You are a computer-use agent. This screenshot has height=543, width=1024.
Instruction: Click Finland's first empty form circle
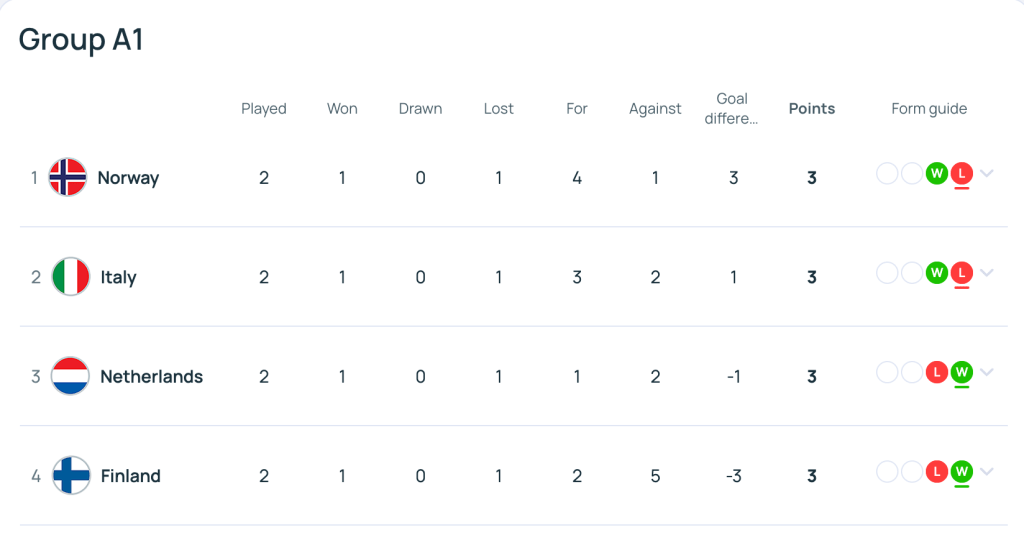[x=887, y=472]
